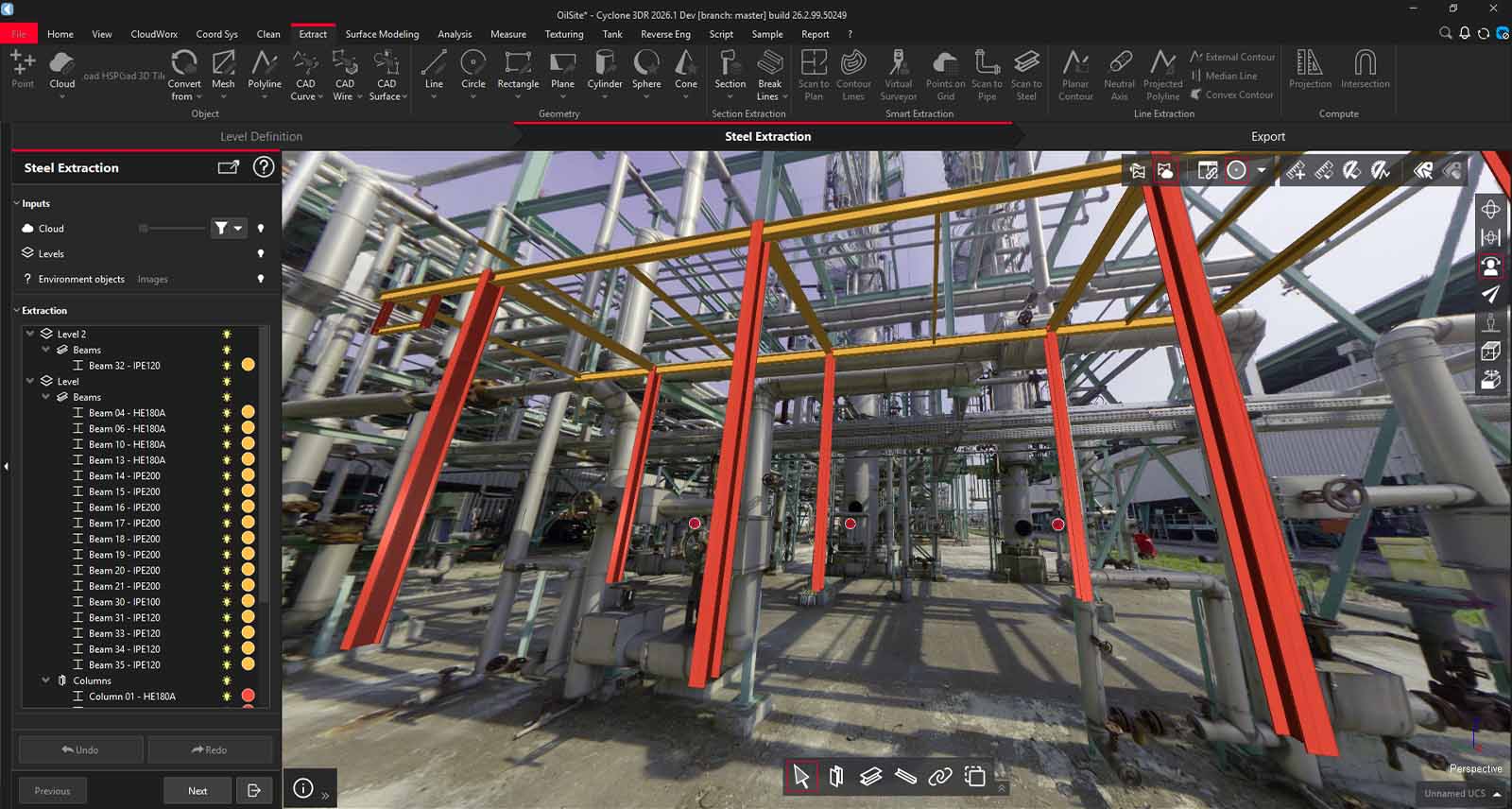1512x809 pixels.
Task: Collapse the Level 2 tree node
Action: 30,334
